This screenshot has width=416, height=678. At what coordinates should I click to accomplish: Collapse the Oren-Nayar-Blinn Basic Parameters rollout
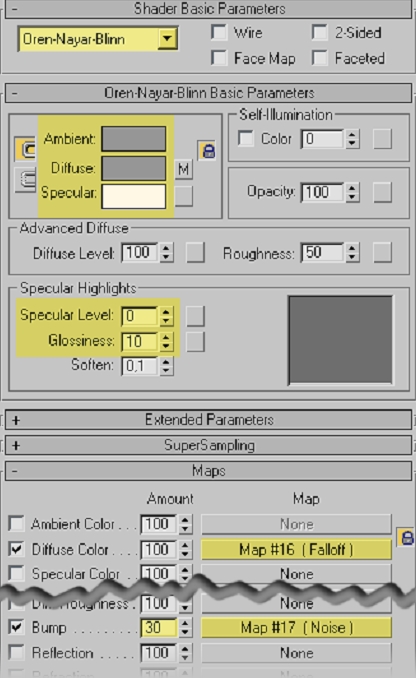click(208, 93)
